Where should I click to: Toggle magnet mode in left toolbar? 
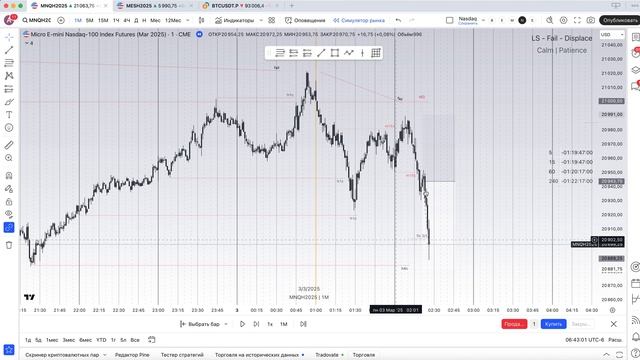click(9, 176)
